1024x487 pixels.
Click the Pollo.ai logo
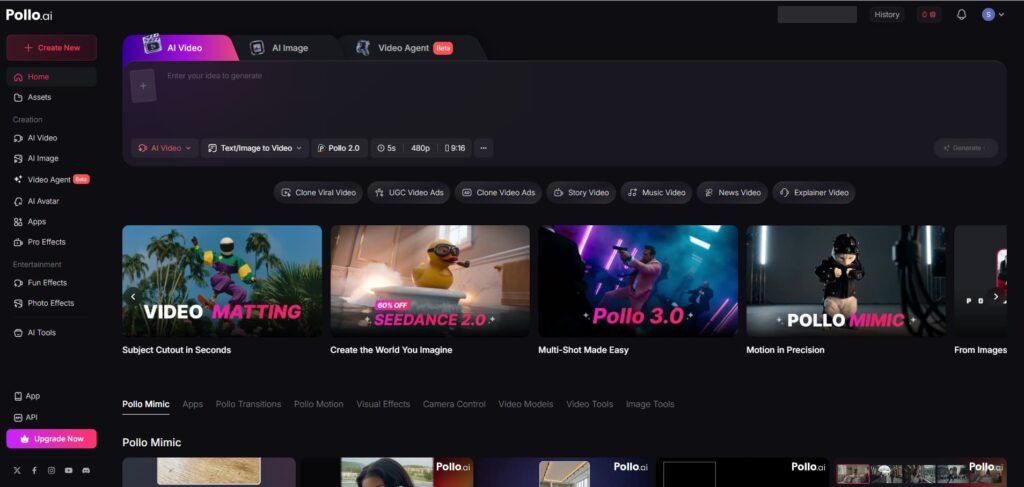(x=29, y=15)
